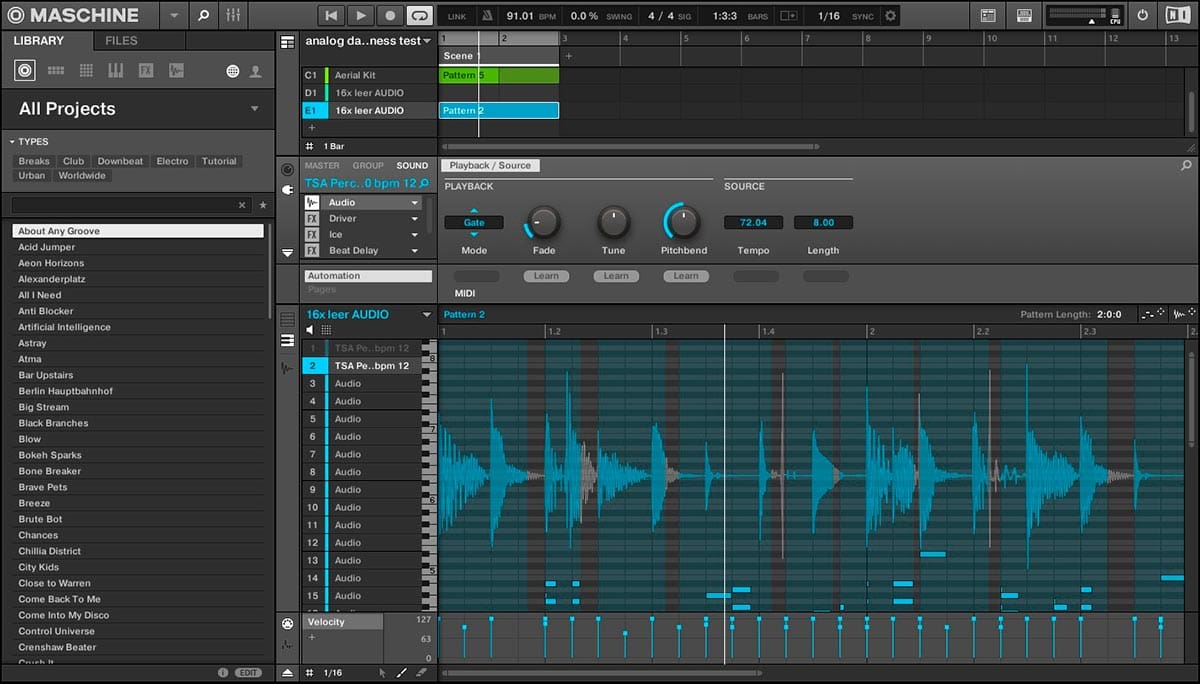Toggle the star favorites filter

263,205
